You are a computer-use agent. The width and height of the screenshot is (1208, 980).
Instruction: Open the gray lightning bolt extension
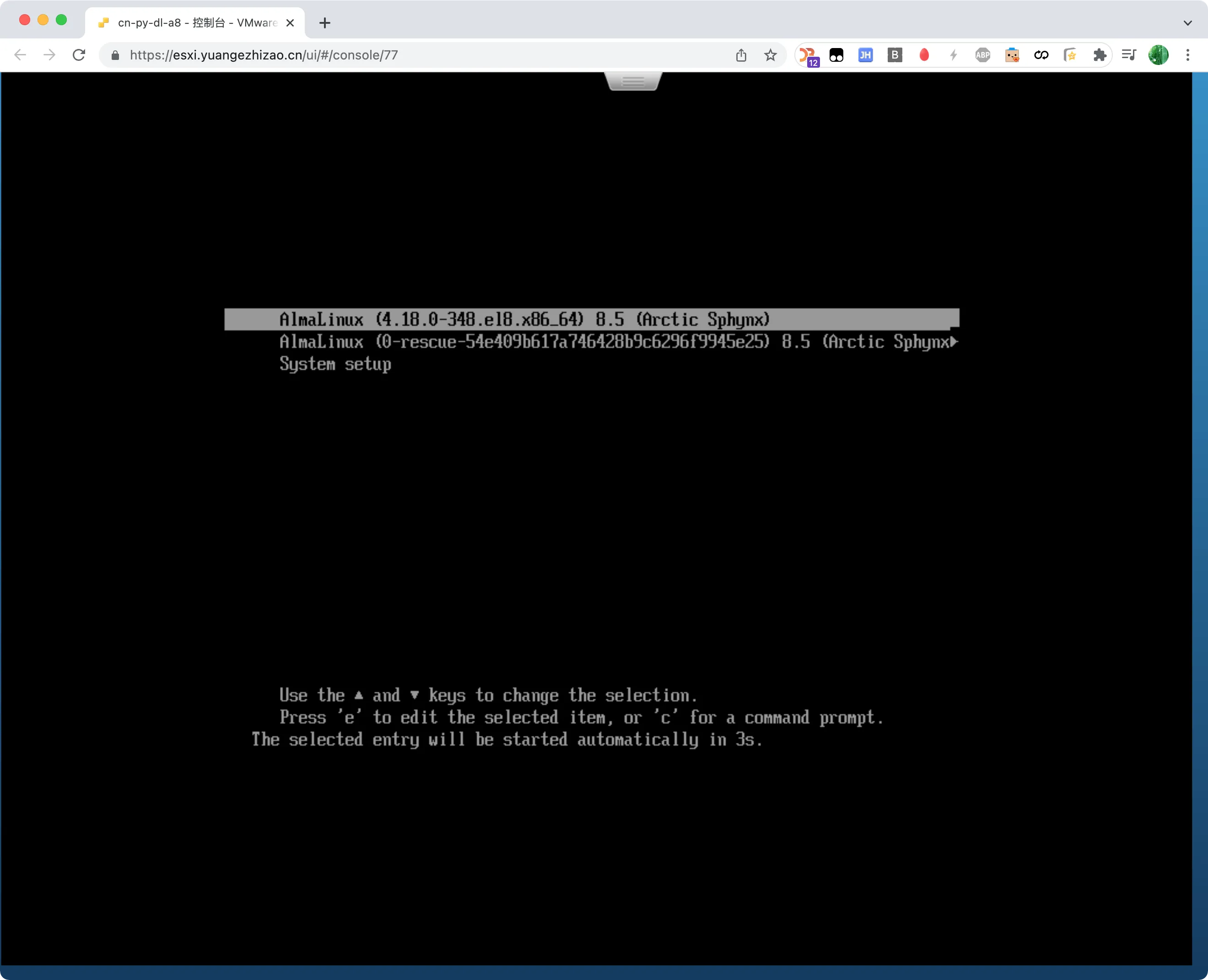pos(954,55)
